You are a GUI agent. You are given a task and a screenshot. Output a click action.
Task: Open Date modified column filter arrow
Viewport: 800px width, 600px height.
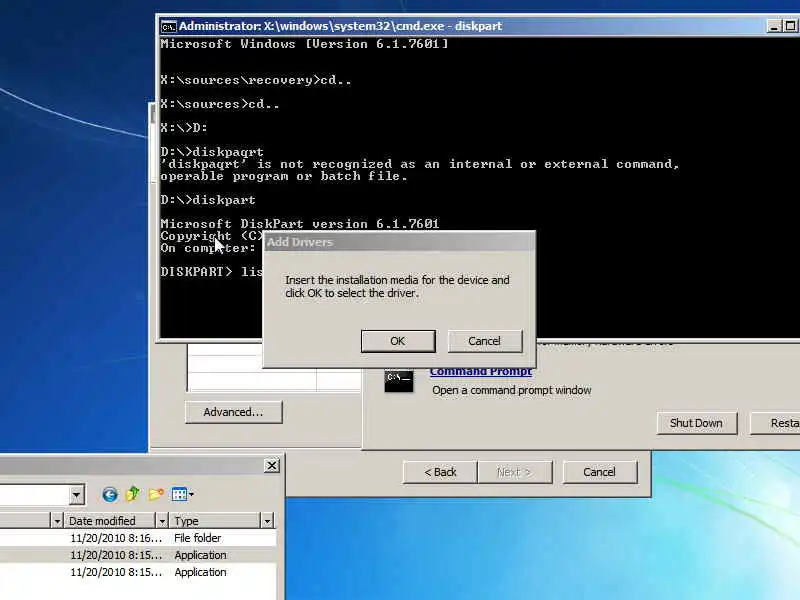coord(162,520)
